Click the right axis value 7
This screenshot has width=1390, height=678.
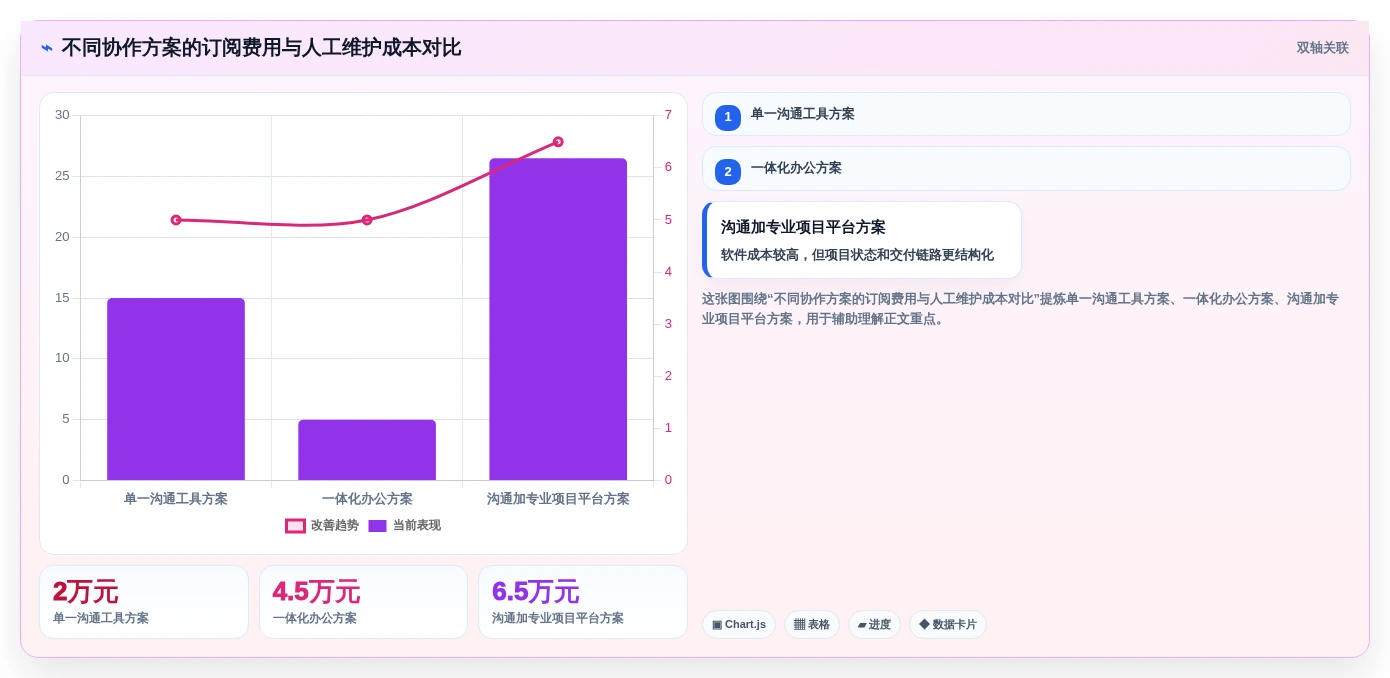coord(668,115)
